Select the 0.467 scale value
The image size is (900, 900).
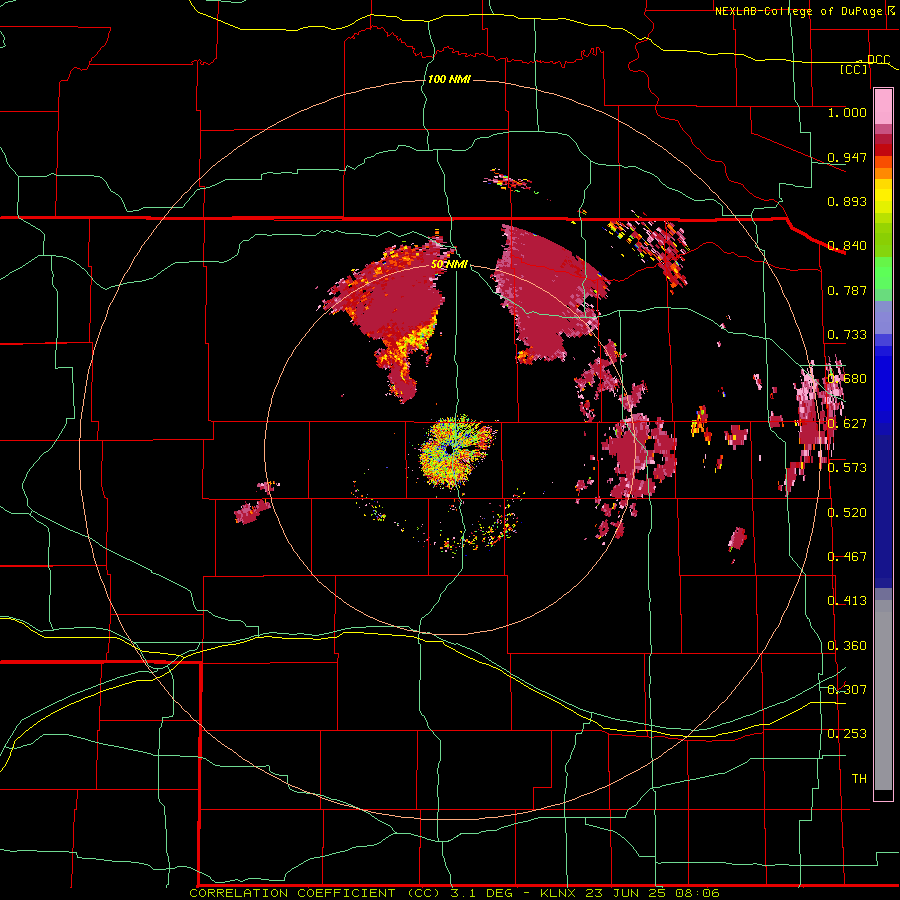click(x=847, y=557)
